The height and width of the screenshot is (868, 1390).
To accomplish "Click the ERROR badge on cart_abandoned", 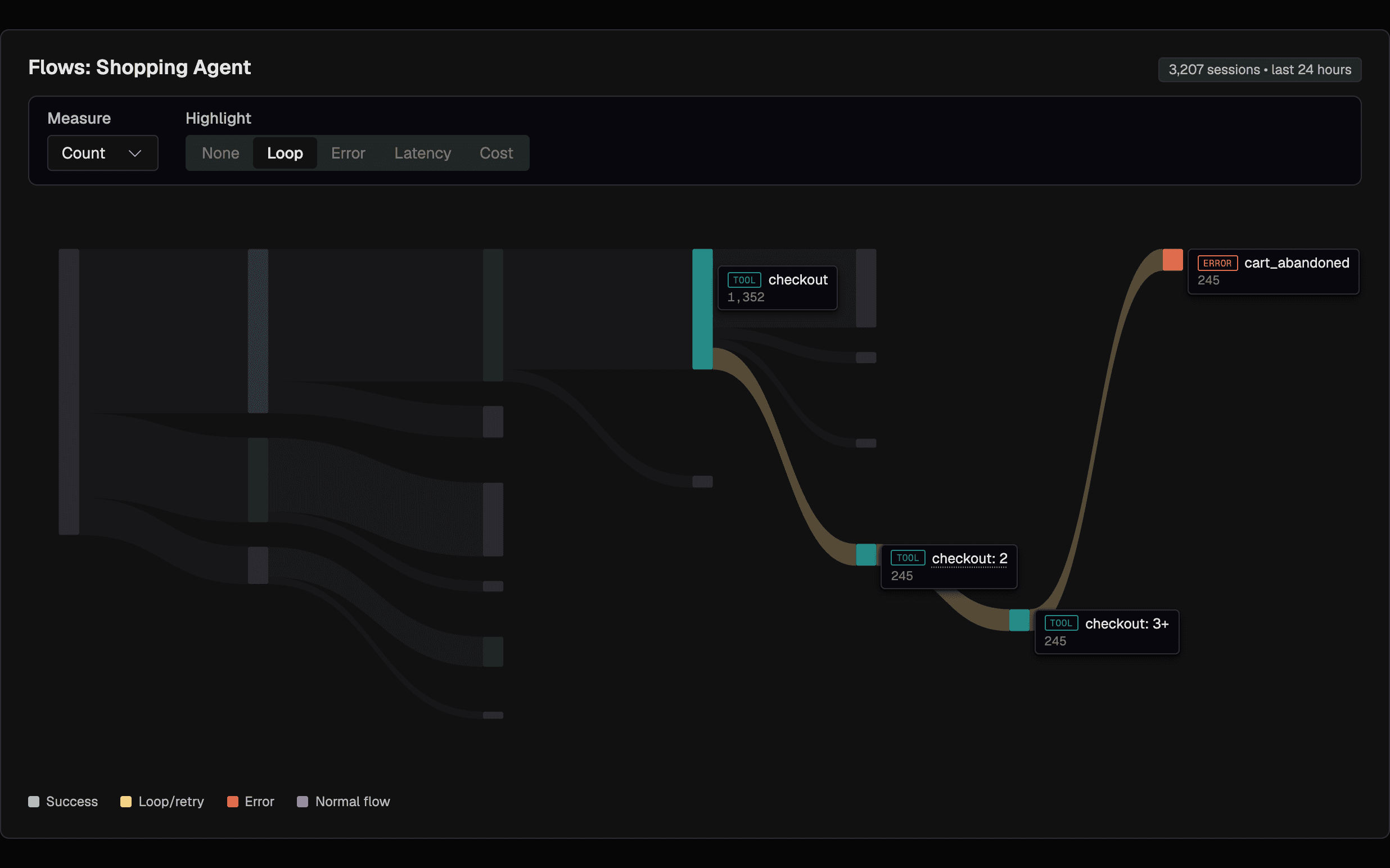I will pos(1217,263).
